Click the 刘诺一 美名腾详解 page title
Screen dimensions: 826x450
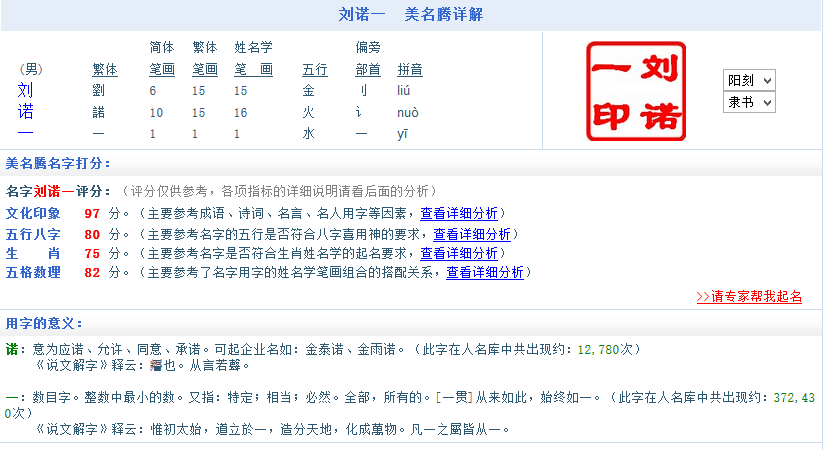click(412, 14)
